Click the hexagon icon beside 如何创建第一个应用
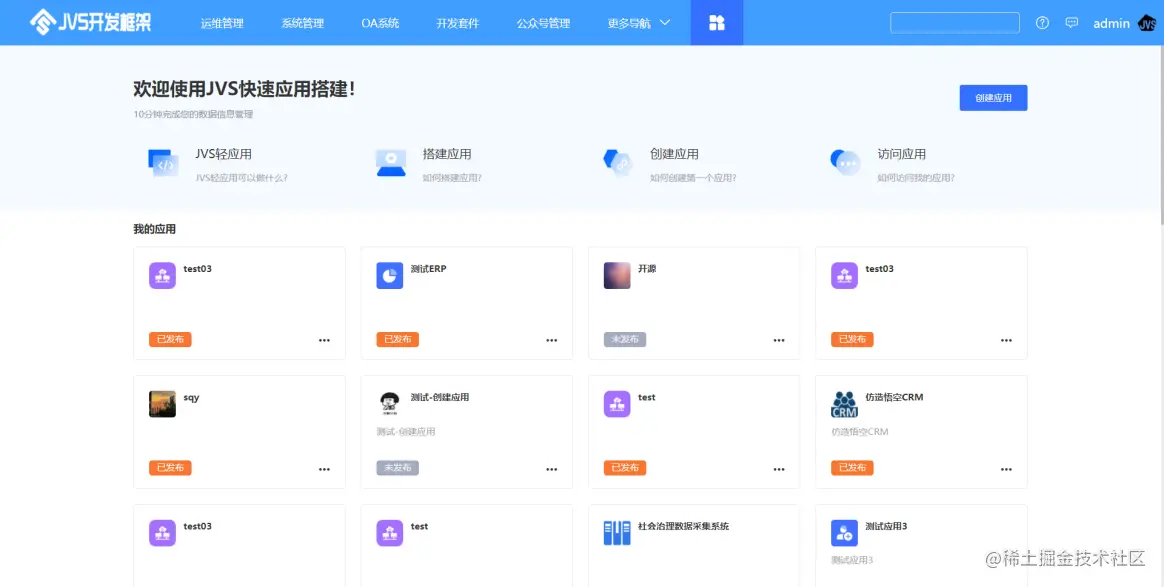This screenshot has width=1164, height=587. pyautogui.click(x=618, y=163)
